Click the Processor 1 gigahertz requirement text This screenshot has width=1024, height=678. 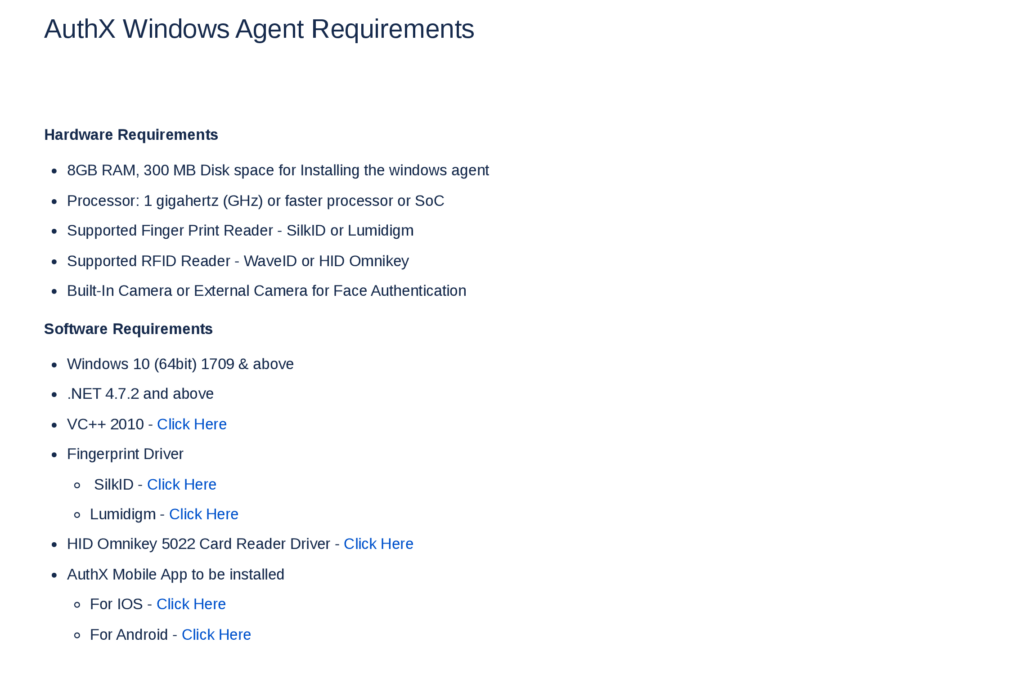[255, 200]
